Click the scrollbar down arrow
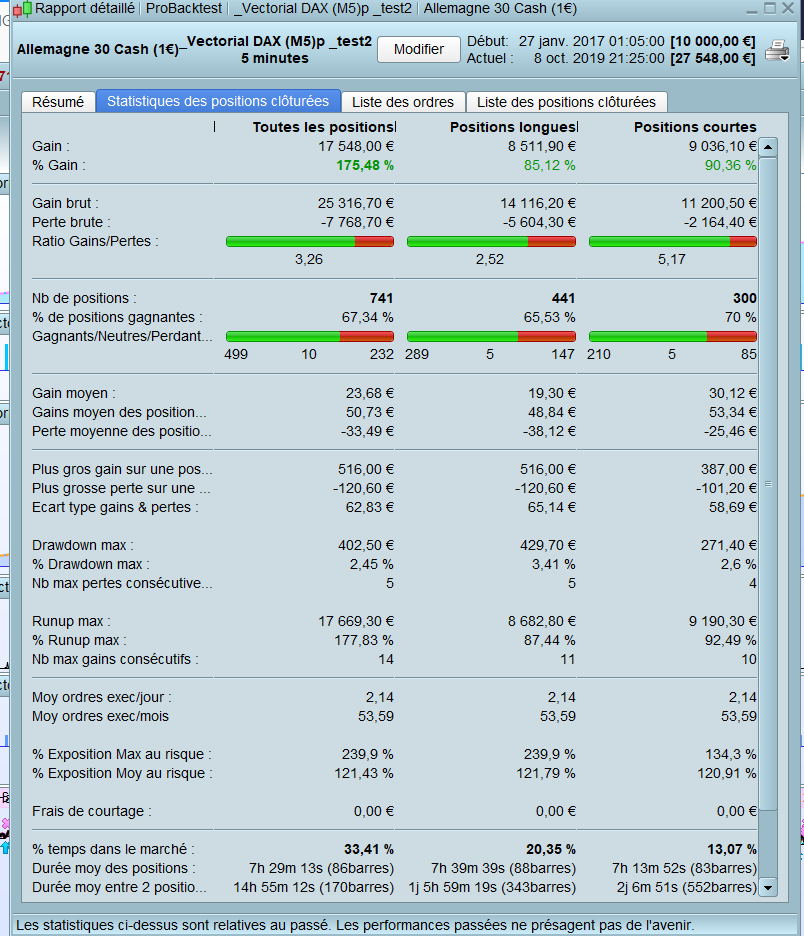 tap(768, 887)
